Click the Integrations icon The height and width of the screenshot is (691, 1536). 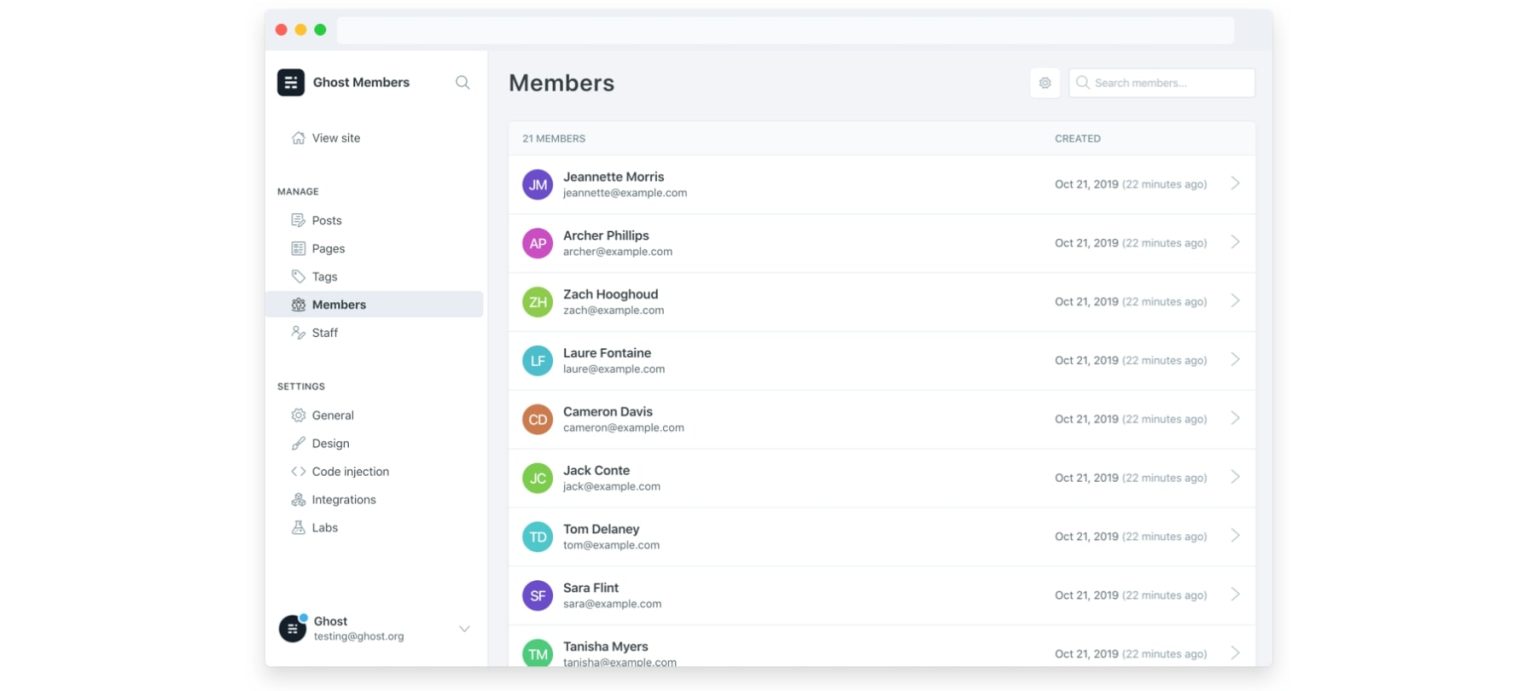pos(298,499)
